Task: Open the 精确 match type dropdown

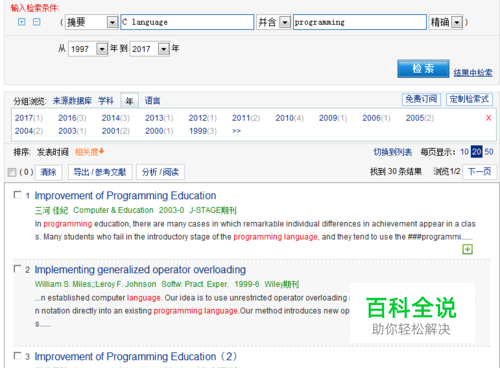Action: 457,22
